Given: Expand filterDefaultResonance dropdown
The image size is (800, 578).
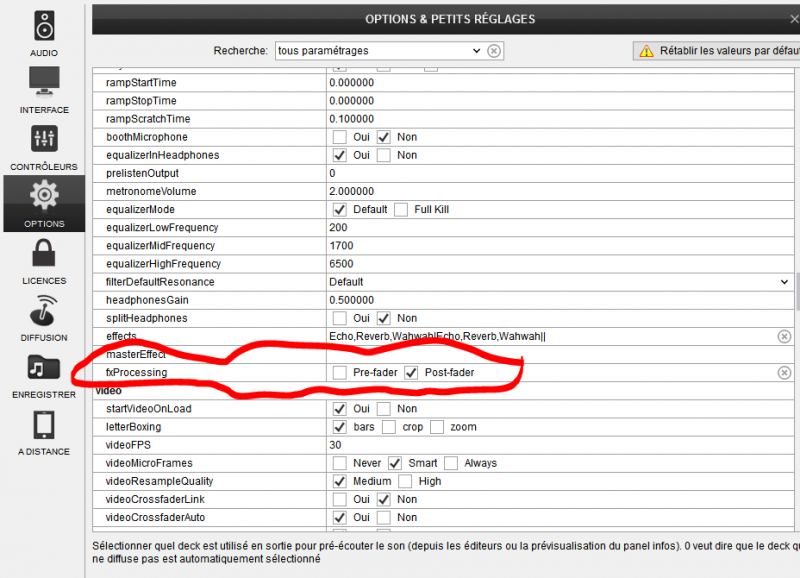Looking at the screenshot, I should click(x=784, y=282).
